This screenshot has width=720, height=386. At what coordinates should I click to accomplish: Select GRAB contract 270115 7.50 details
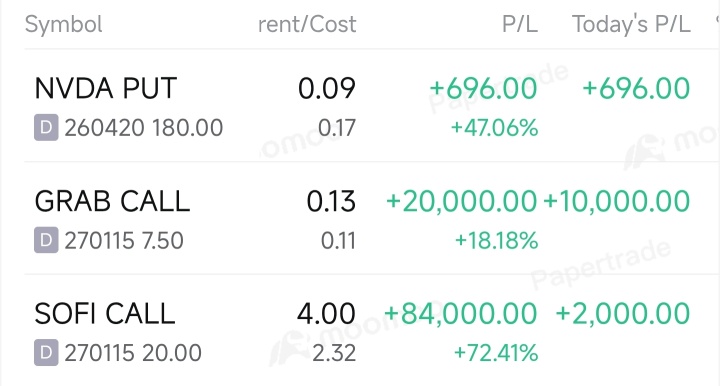click(124, 240)
